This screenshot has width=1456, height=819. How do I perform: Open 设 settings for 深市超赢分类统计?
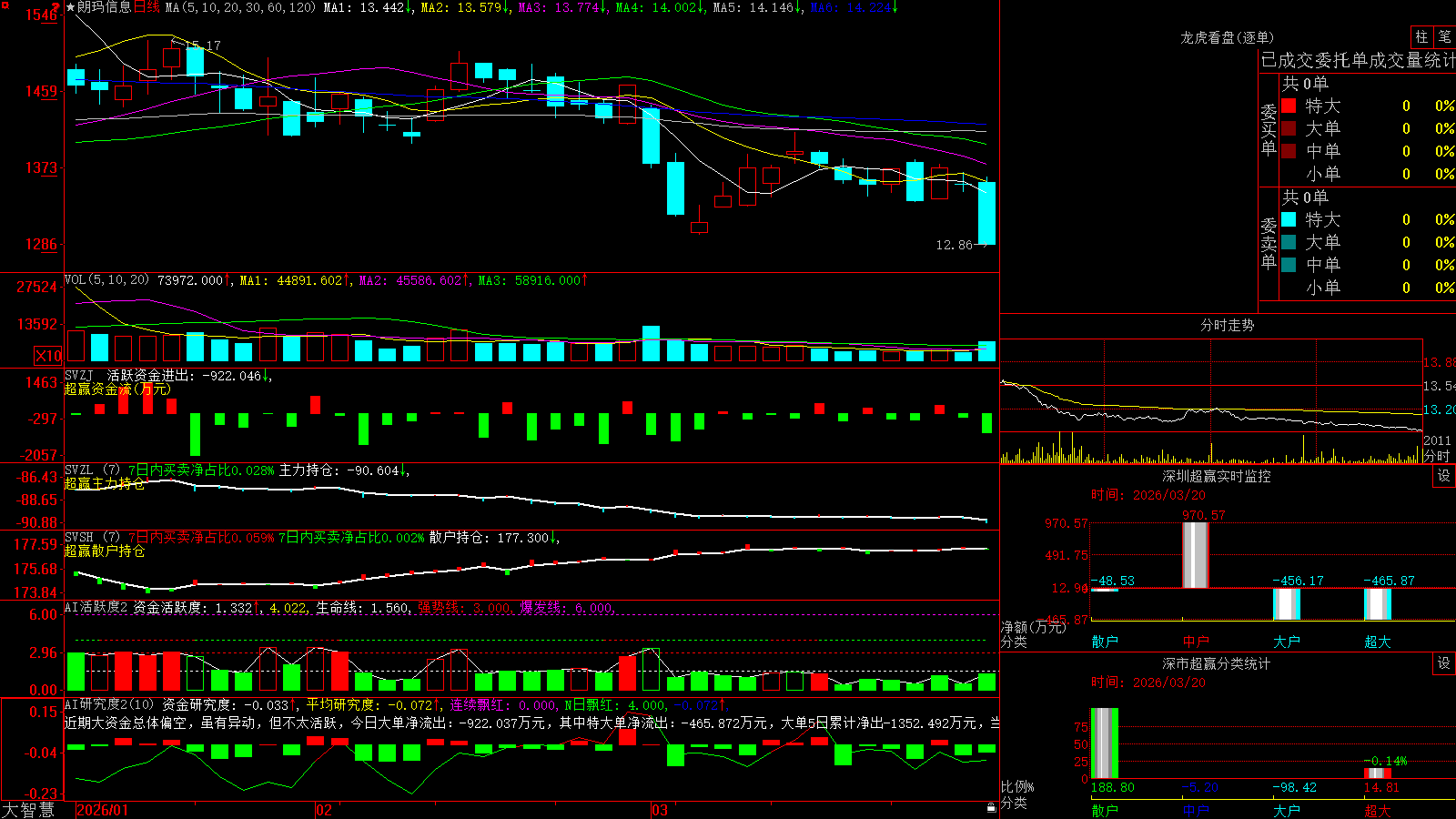[1444, 663]
